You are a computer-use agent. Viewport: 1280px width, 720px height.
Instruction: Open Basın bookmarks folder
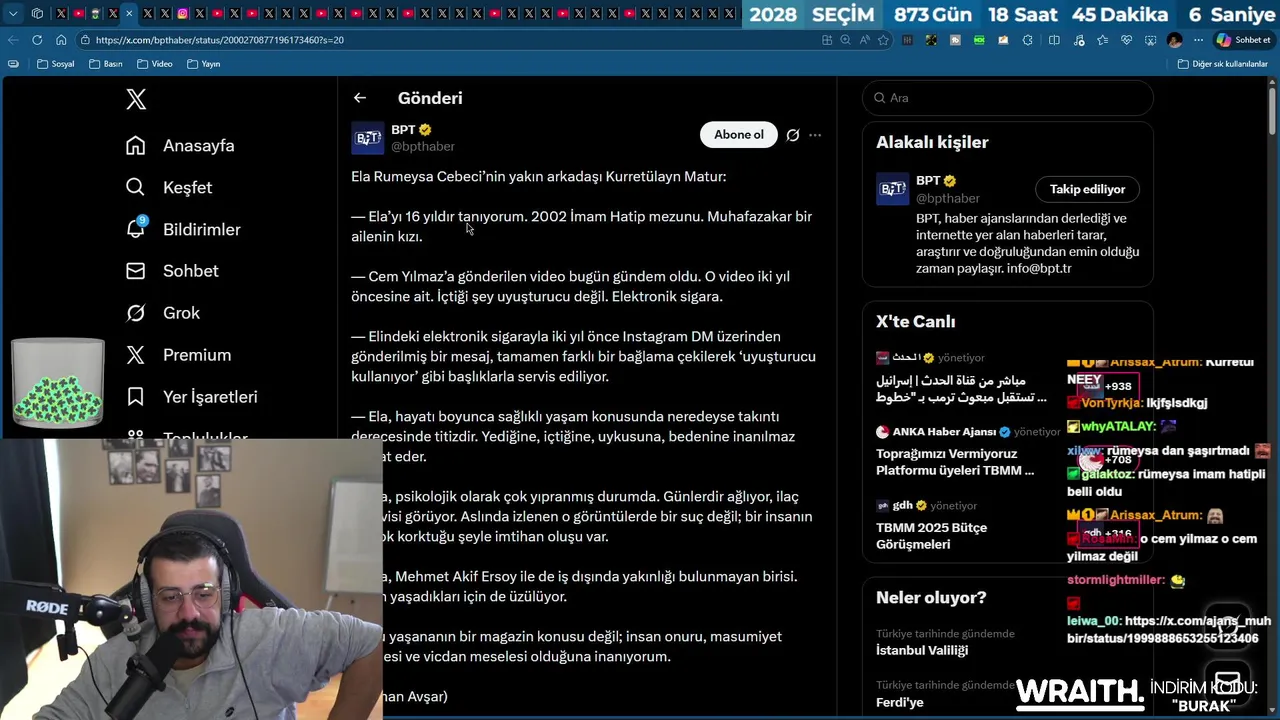click(106, 64)
